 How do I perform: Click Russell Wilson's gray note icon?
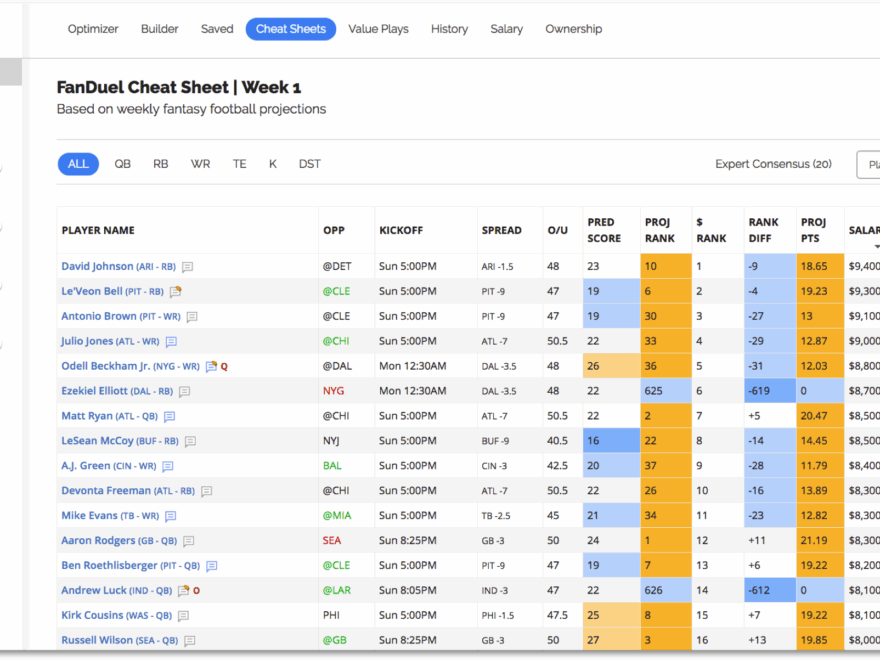tap(189, 641)
